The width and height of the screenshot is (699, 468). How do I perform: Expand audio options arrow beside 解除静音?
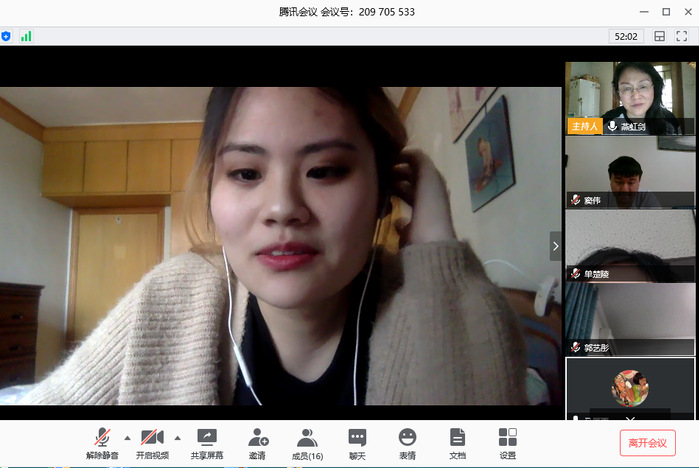126,438
